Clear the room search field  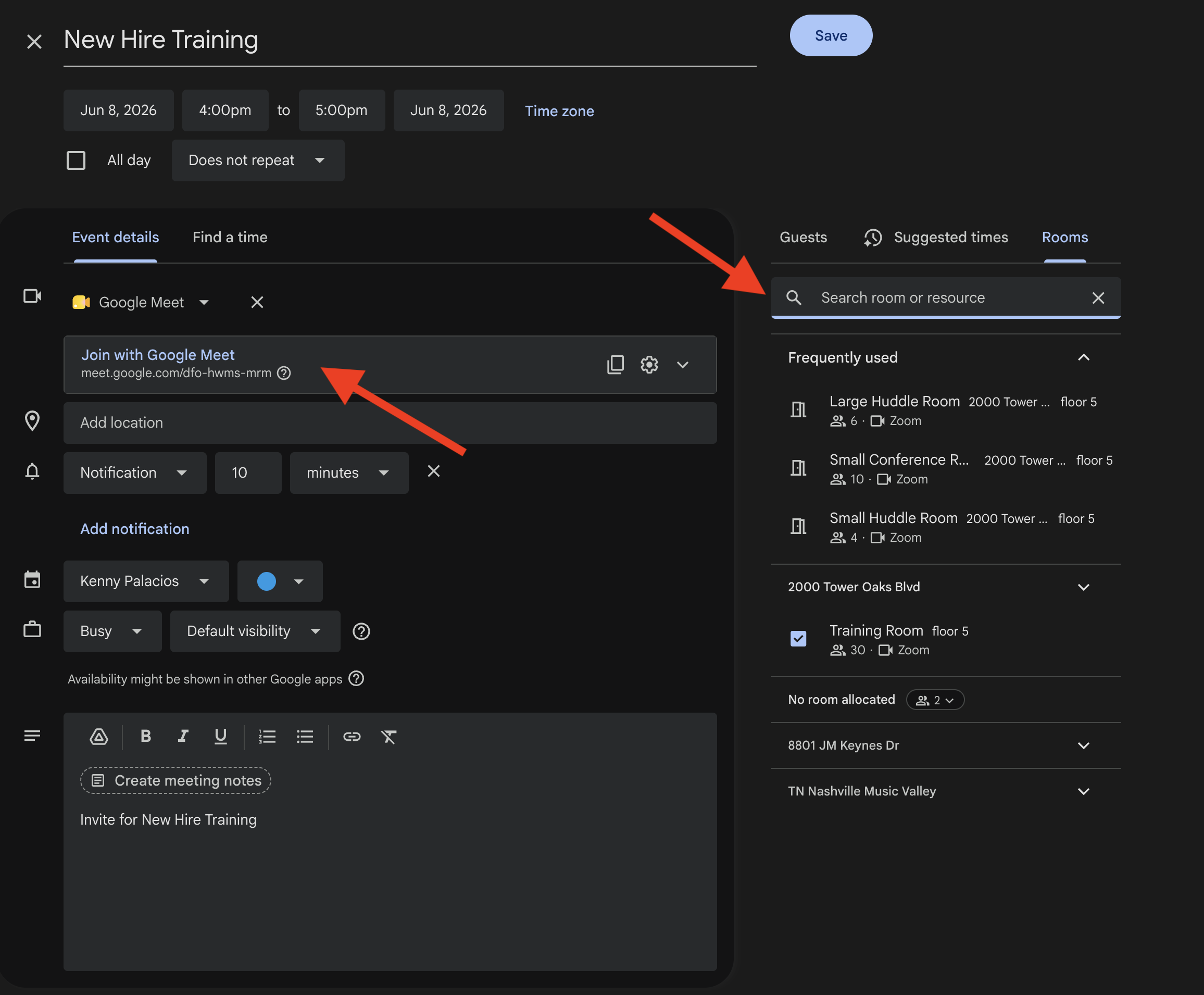(x=1098, y=298)
